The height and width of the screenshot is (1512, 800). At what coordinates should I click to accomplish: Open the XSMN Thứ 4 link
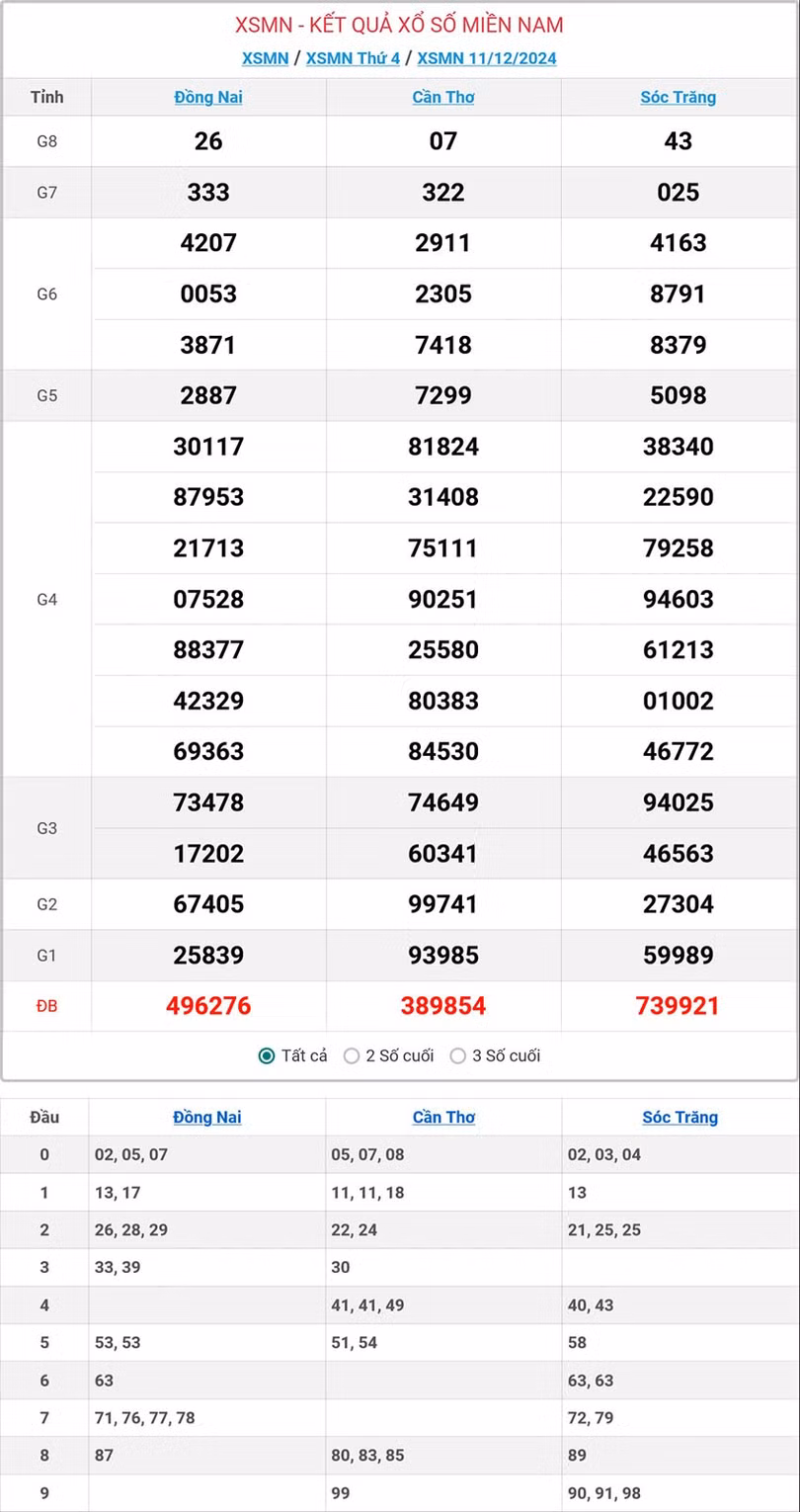coord(353,58)
